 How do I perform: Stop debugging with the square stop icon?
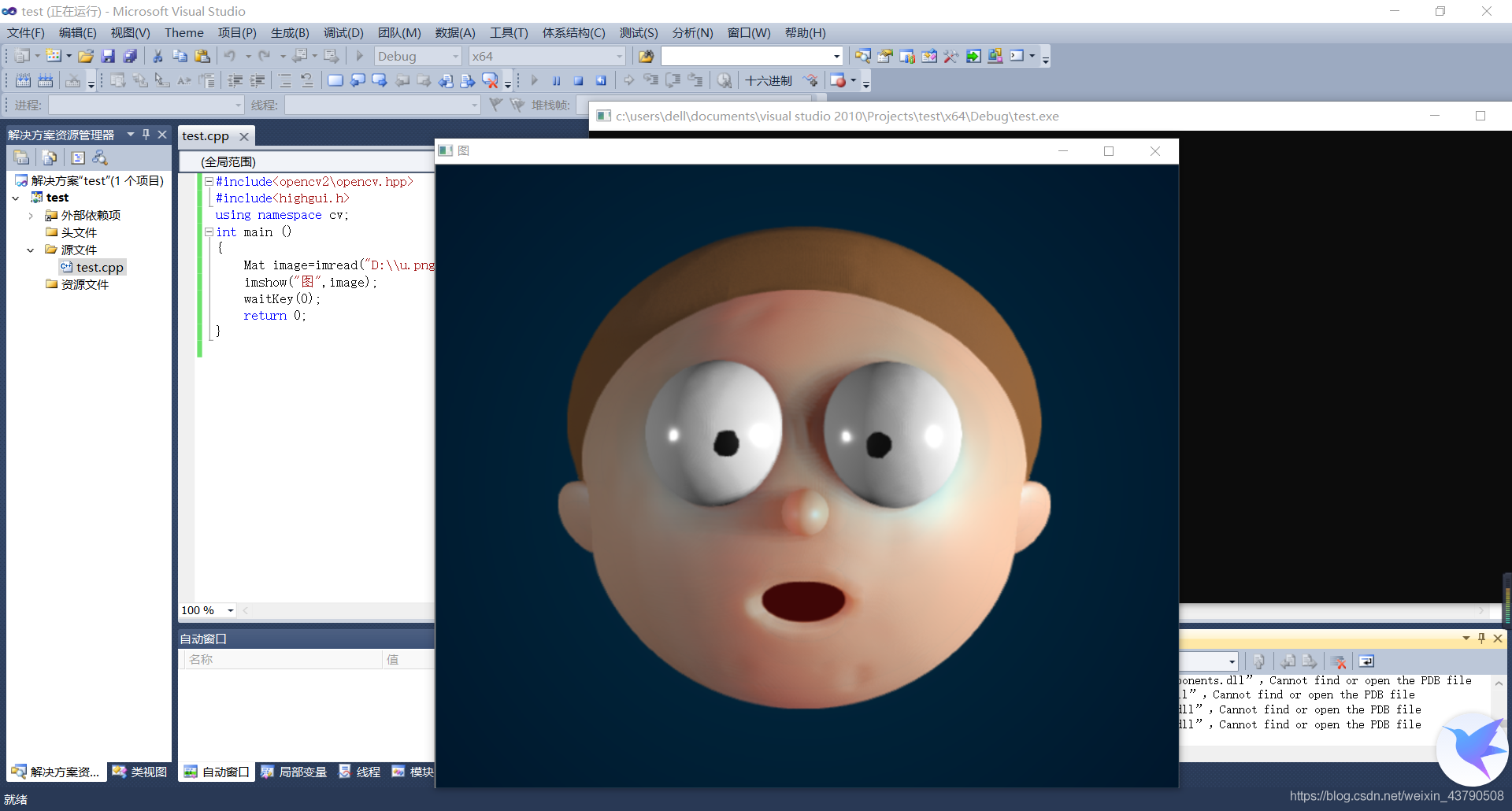[579, 80]
